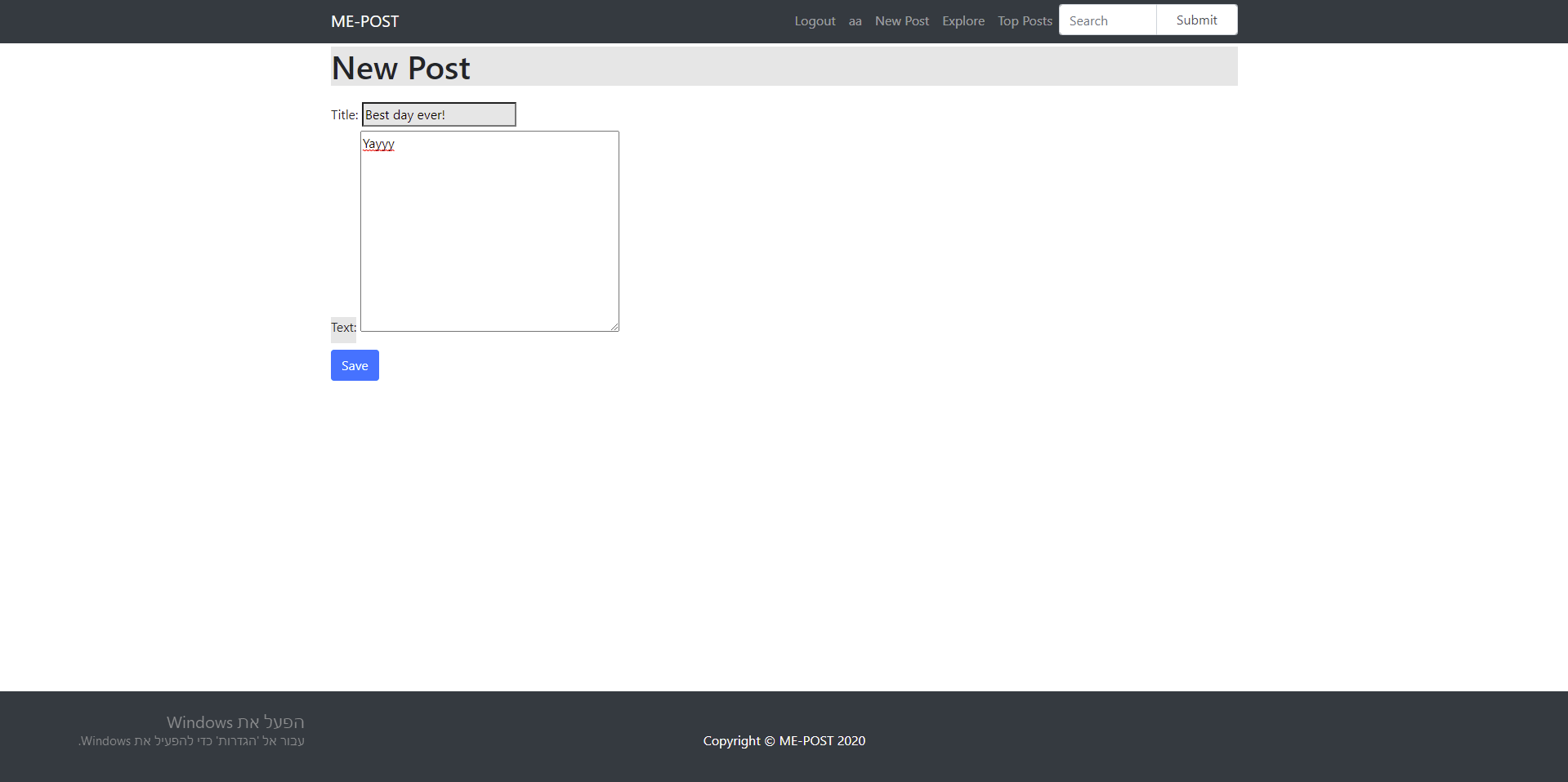Select the aa profile link
The image size is (1568, 782).
pyautogui.click(x=854, y=20)
